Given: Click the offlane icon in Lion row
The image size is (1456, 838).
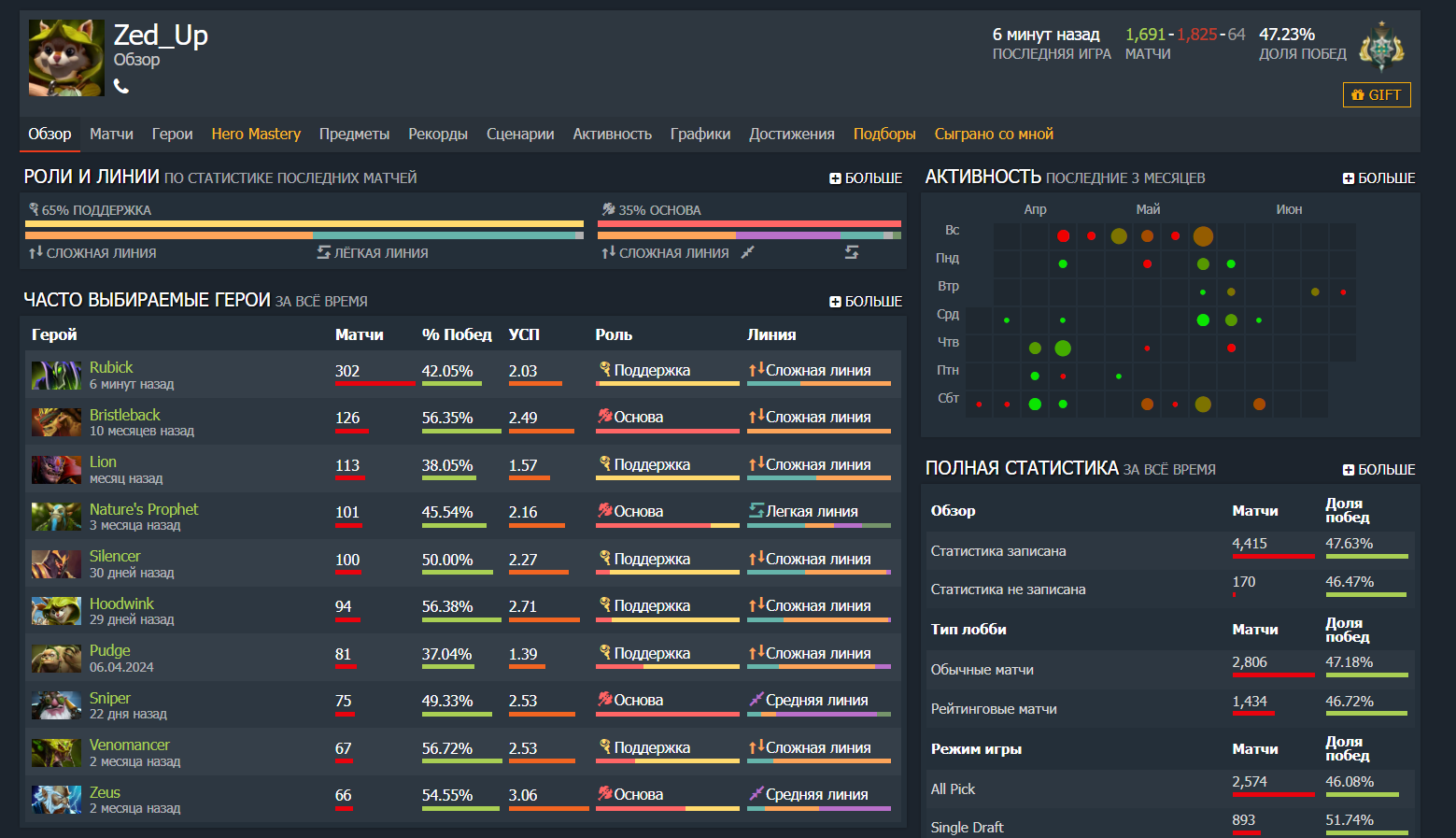Looking at the screenshot, I should click(756, 463).
